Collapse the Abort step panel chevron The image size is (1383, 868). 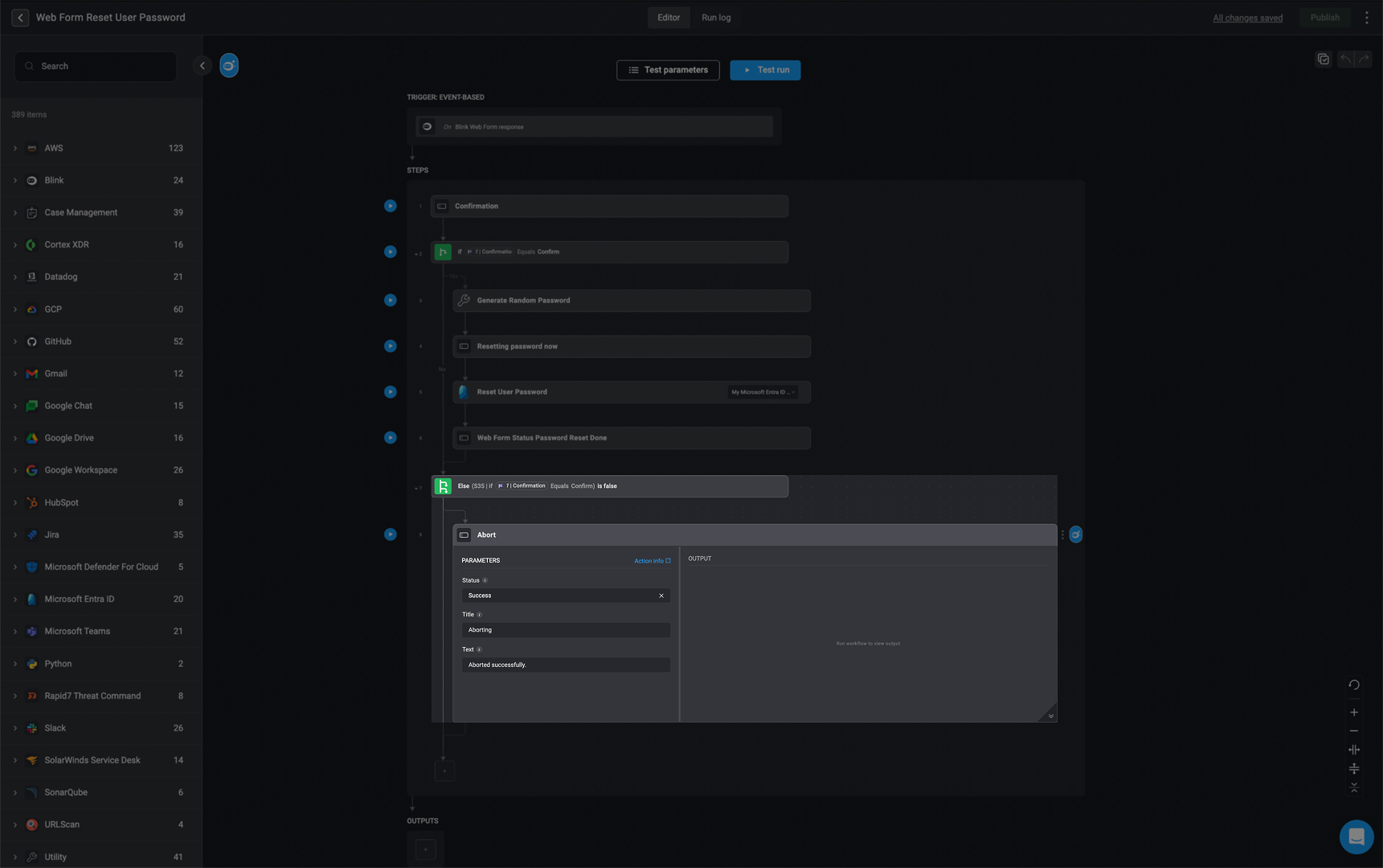[1050, 716]
